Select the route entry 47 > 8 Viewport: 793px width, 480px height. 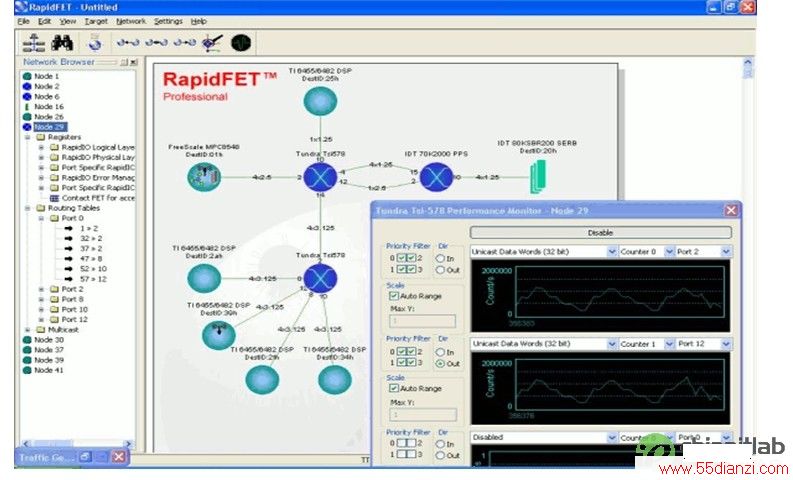click(91, 258)
